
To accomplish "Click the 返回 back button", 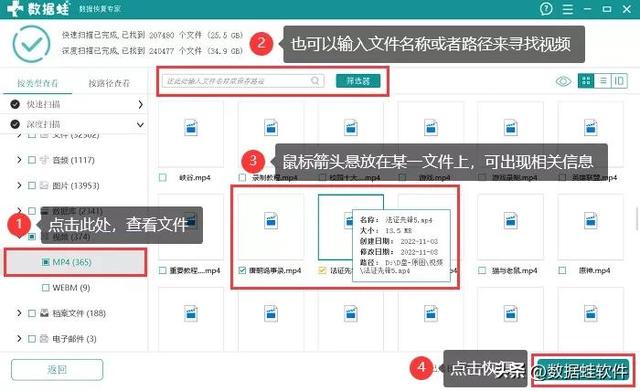I will coord(57,370).
